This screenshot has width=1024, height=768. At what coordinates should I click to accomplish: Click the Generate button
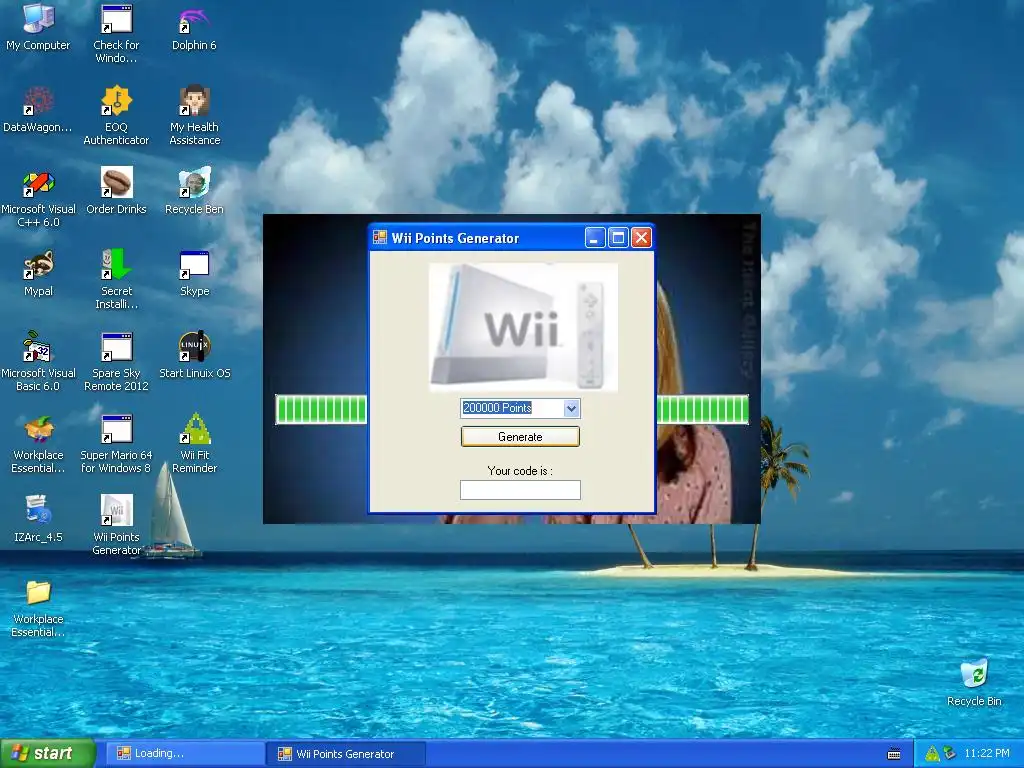(520, 437)
